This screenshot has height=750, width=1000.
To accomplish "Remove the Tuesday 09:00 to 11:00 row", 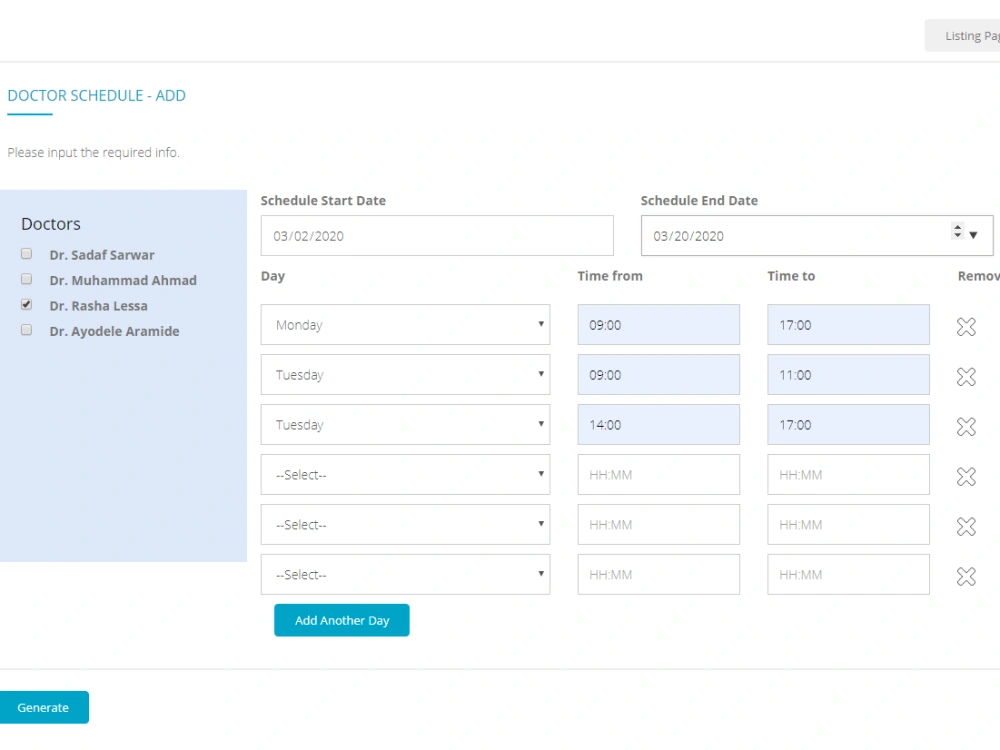I will (966, 376).
